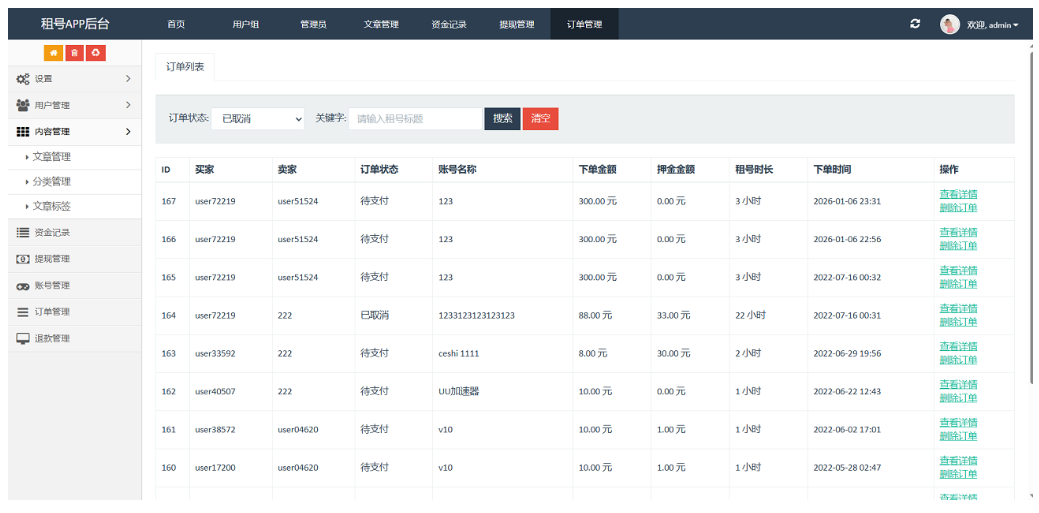Click the refresh icon in top bar
Viewport: 1039px width, 513px height.
(915, 24)
